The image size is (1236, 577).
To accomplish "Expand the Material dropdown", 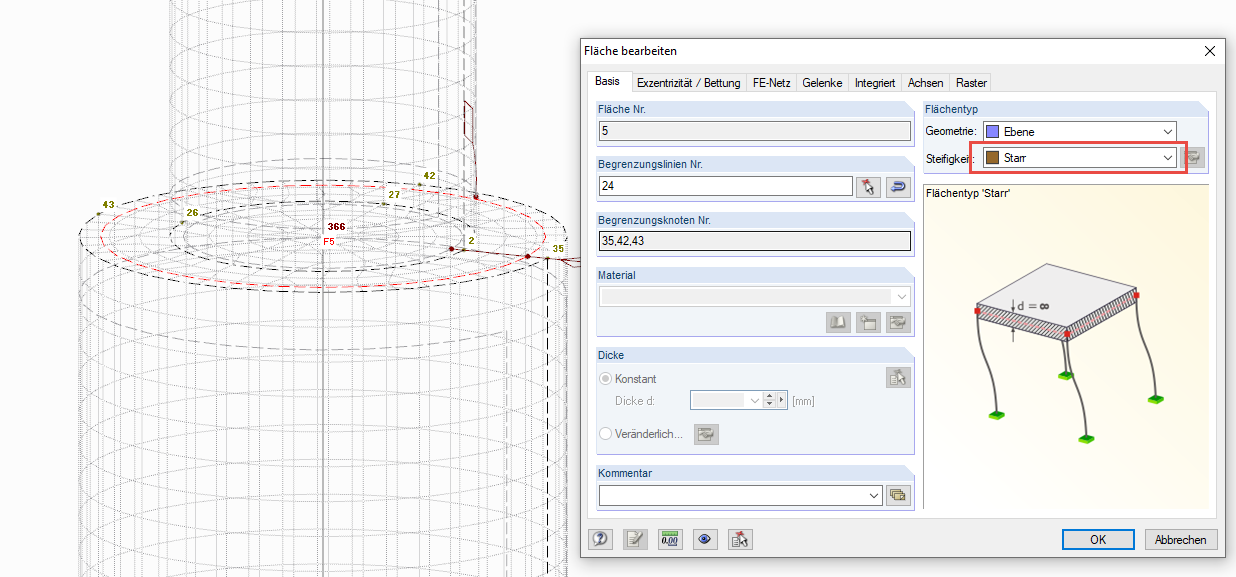I will [x=904, y=296].
